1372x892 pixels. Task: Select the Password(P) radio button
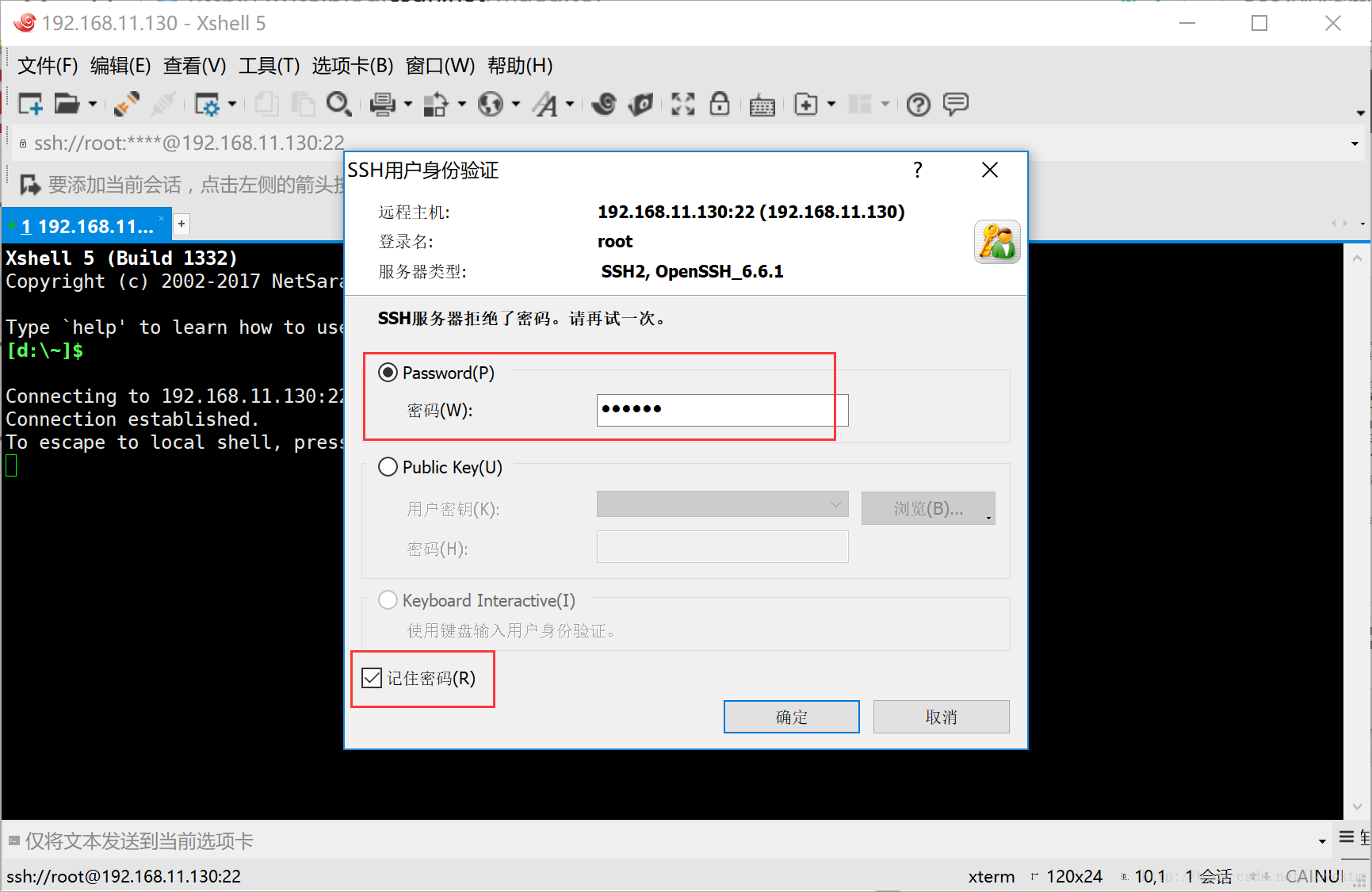click(388, 373)
